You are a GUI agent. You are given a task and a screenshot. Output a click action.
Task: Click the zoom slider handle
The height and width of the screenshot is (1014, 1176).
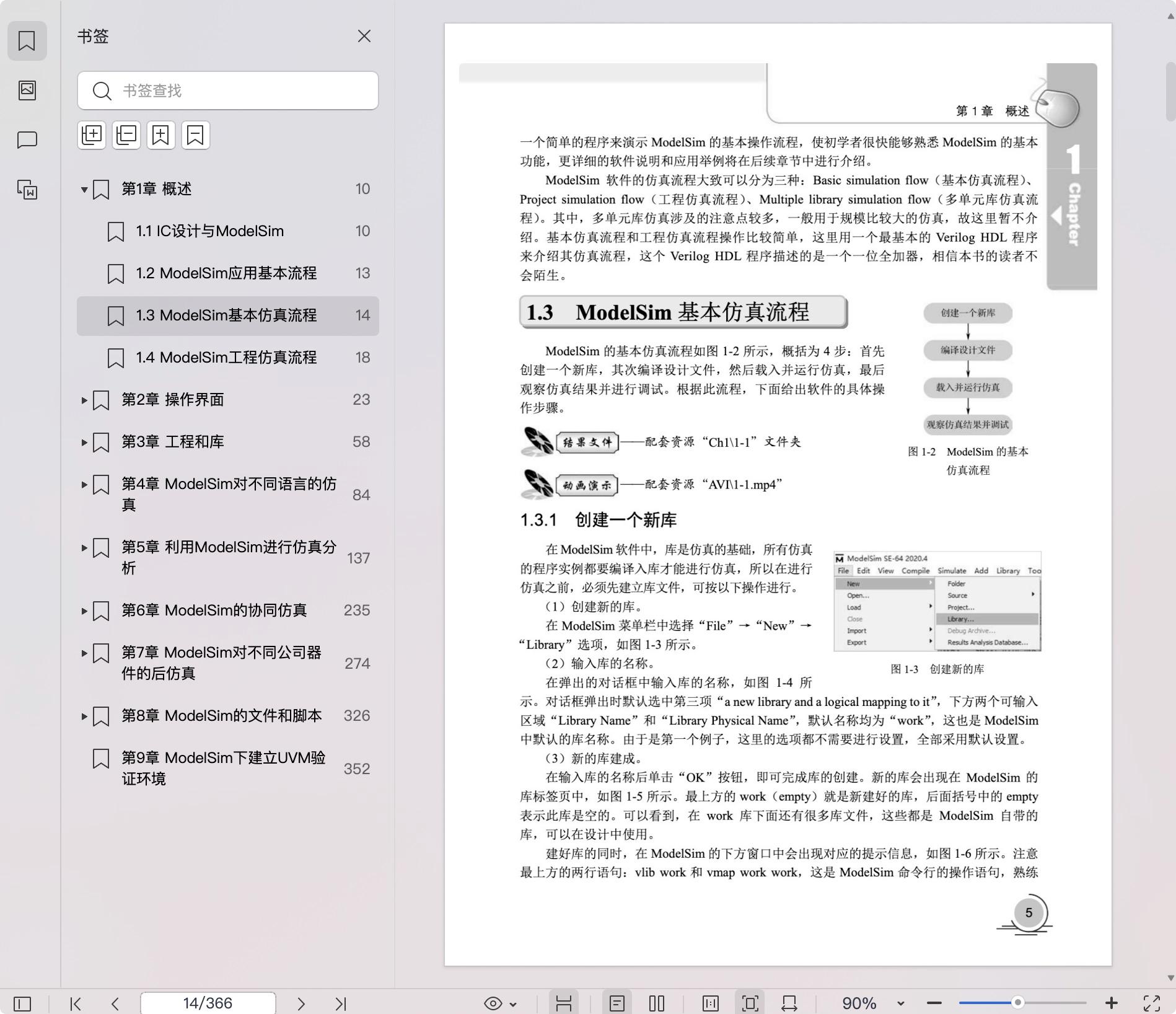coord(1017,1003)
